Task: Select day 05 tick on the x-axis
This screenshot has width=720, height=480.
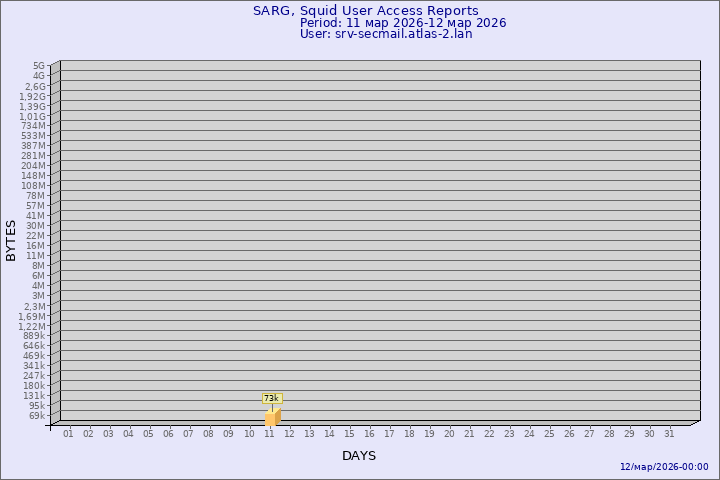Action: [x=148, y=434]
